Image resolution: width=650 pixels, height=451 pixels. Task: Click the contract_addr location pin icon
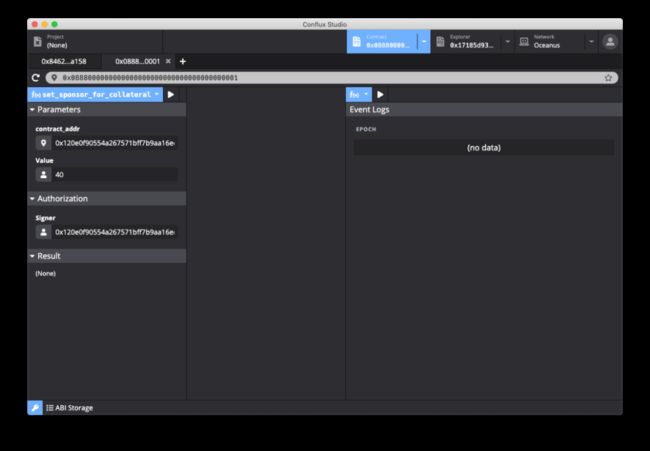[x=44, y=143]
